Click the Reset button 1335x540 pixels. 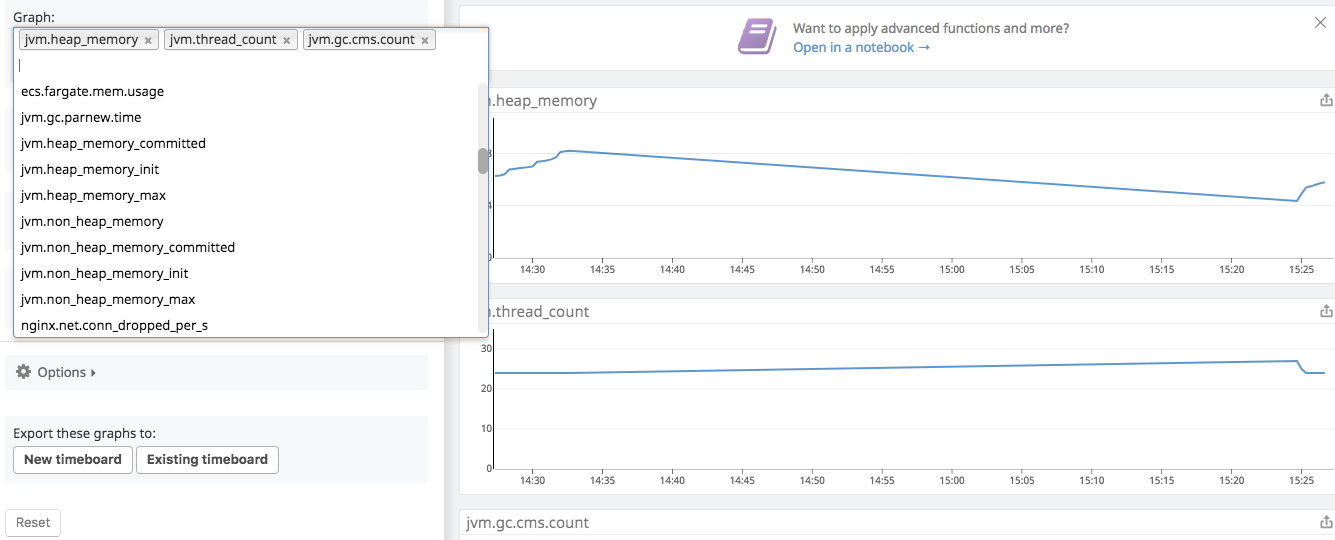33,522
